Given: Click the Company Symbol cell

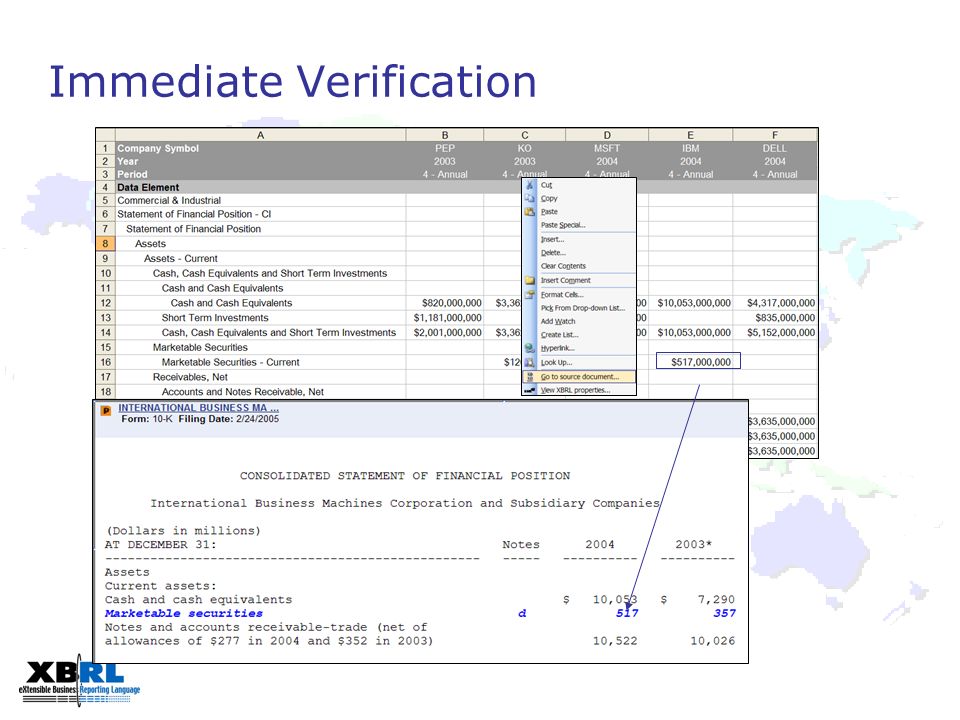Looking at the screenshot, I should pos(260,148).
